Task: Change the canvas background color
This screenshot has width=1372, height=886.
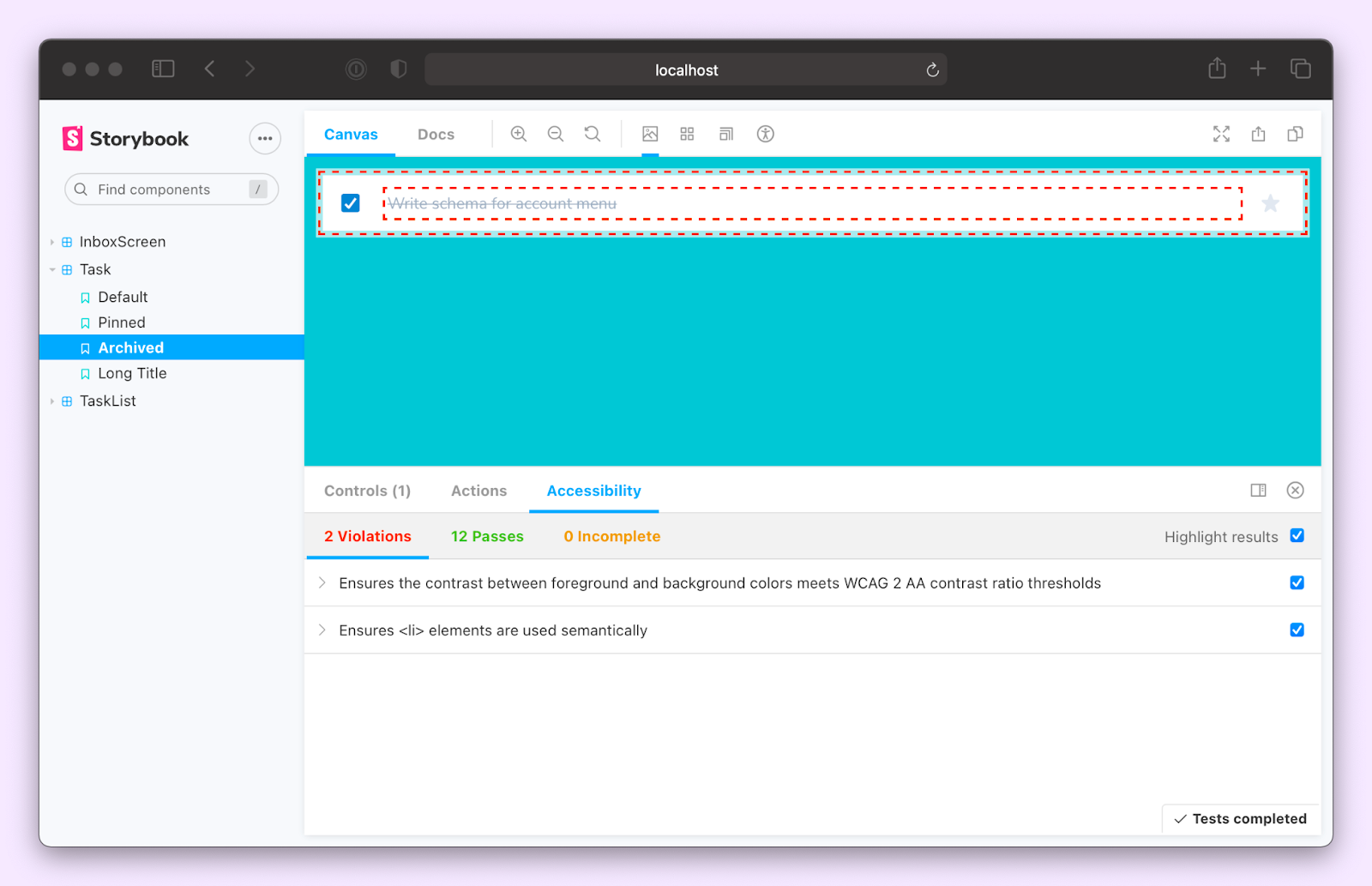Action: coord(649,134)
